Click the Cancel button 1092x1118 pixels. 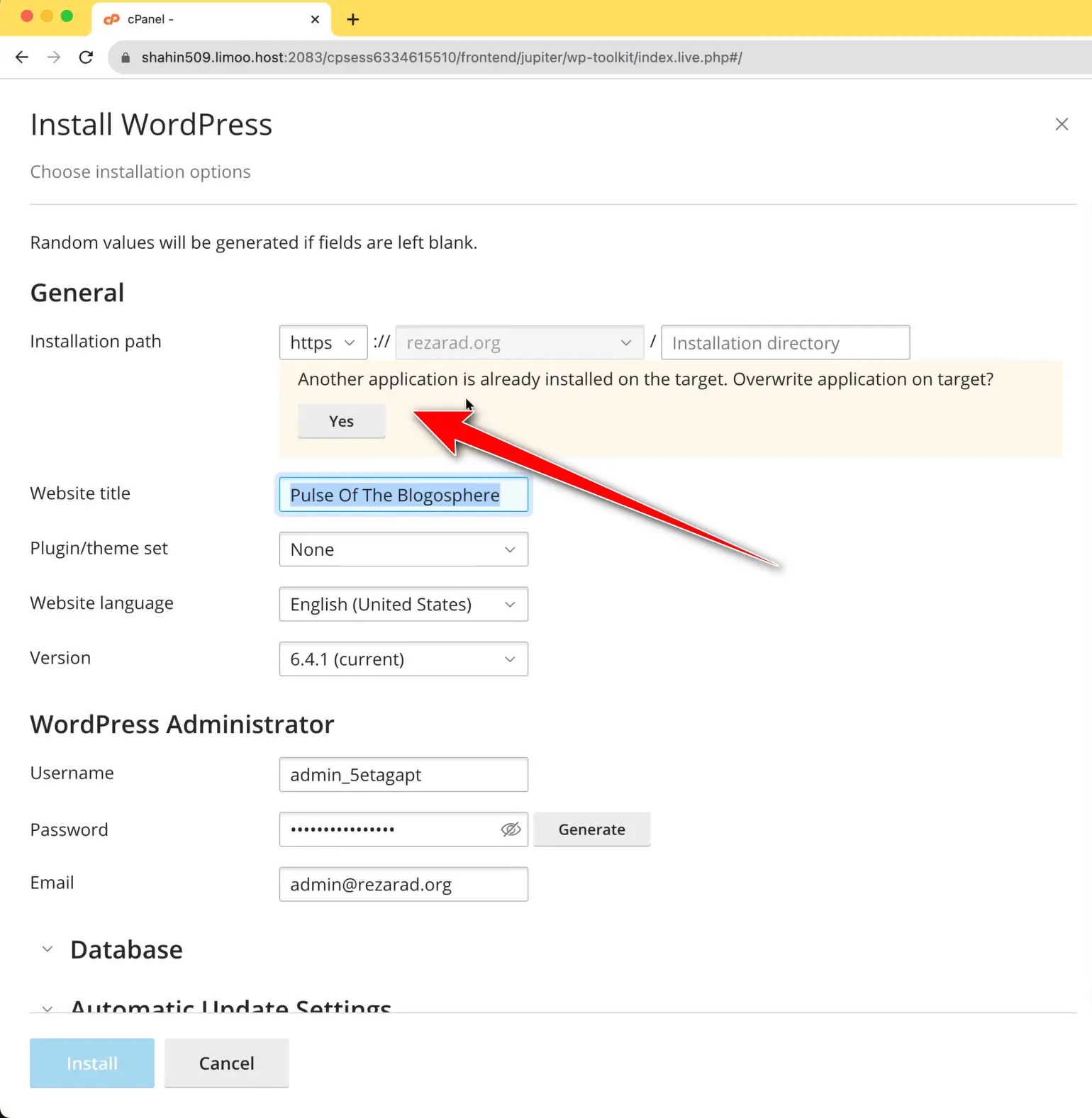coord(226,1063)
